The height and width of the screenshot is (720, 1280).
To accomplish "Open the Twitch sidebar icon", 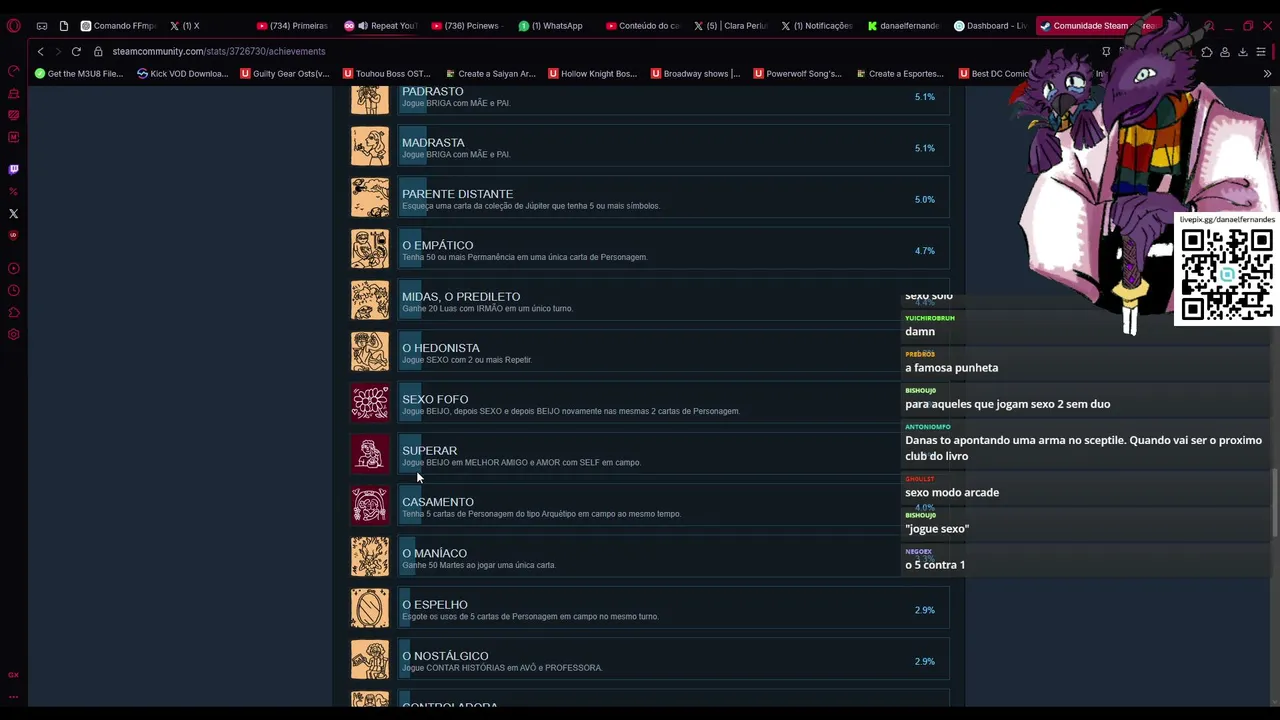I will click(x=13, y=169).
